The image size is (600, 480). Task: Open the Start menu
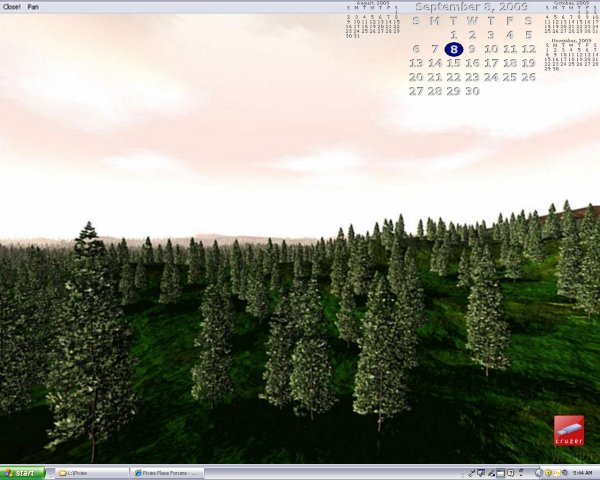click(x=22, y=472)
